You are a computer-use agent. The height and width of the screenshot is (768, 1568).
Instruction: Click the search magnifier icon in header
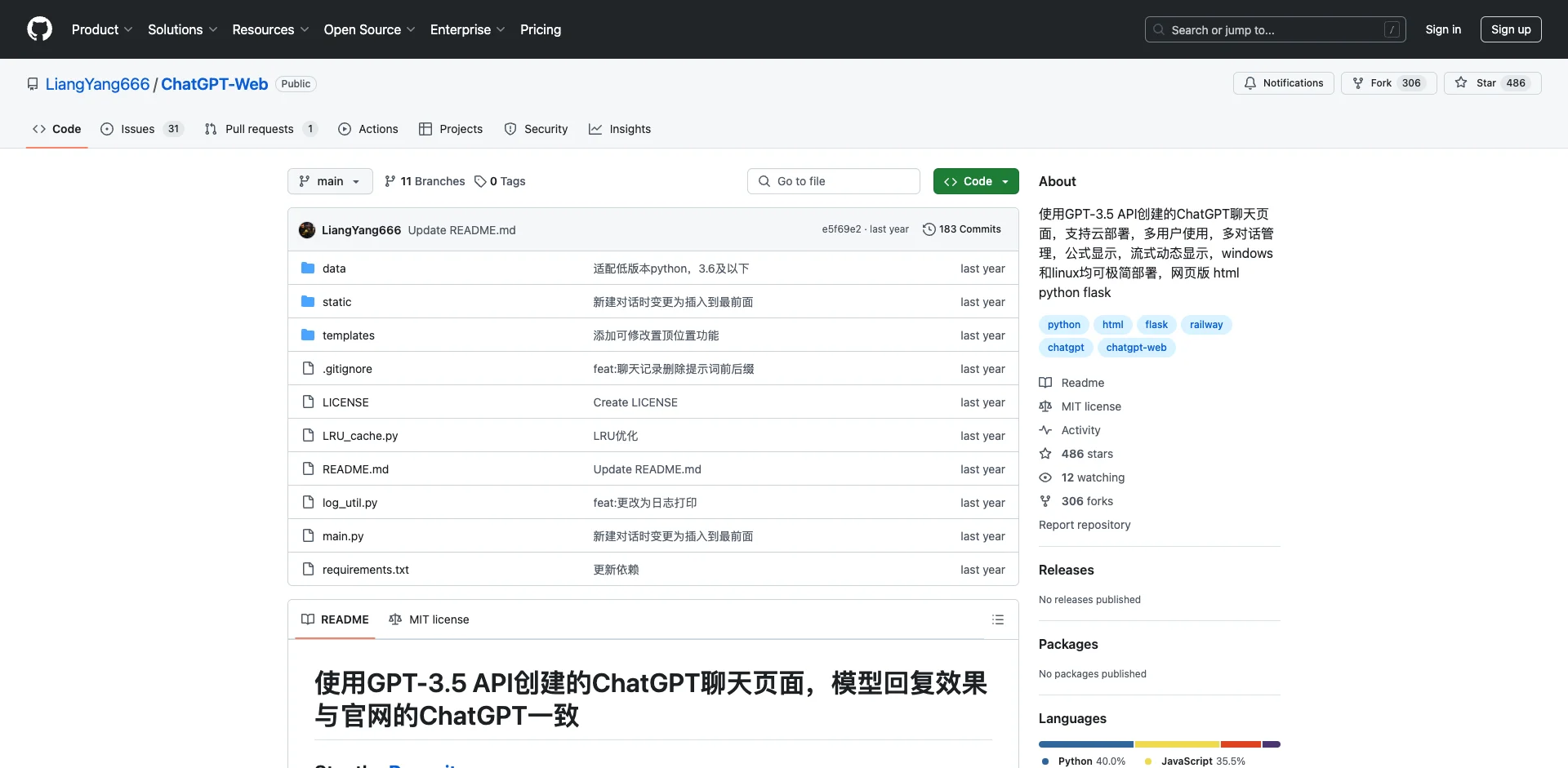1159,29
